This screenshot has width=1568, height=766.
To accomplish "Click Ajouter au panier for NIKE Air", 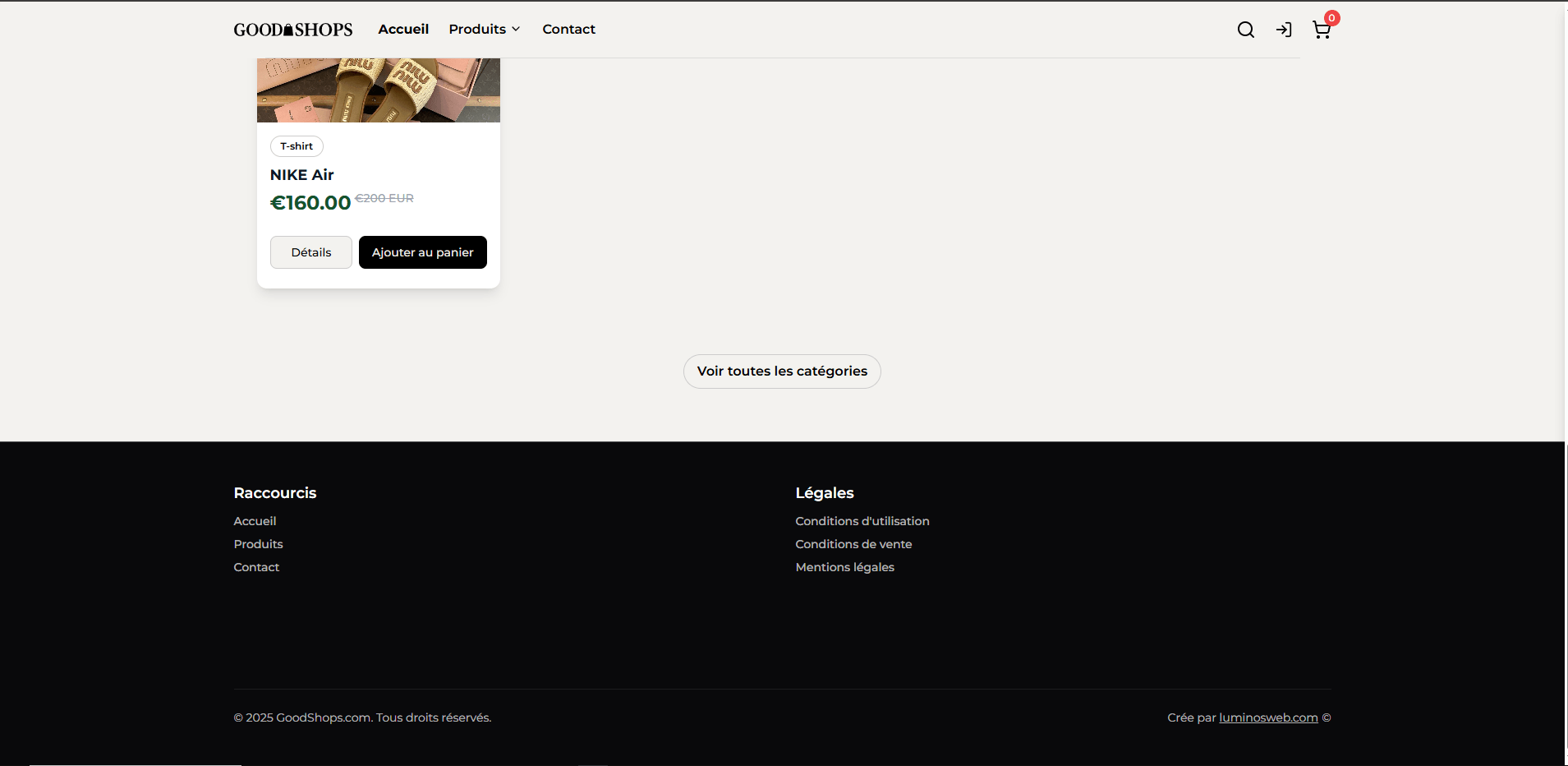I will tap(422, 251).
